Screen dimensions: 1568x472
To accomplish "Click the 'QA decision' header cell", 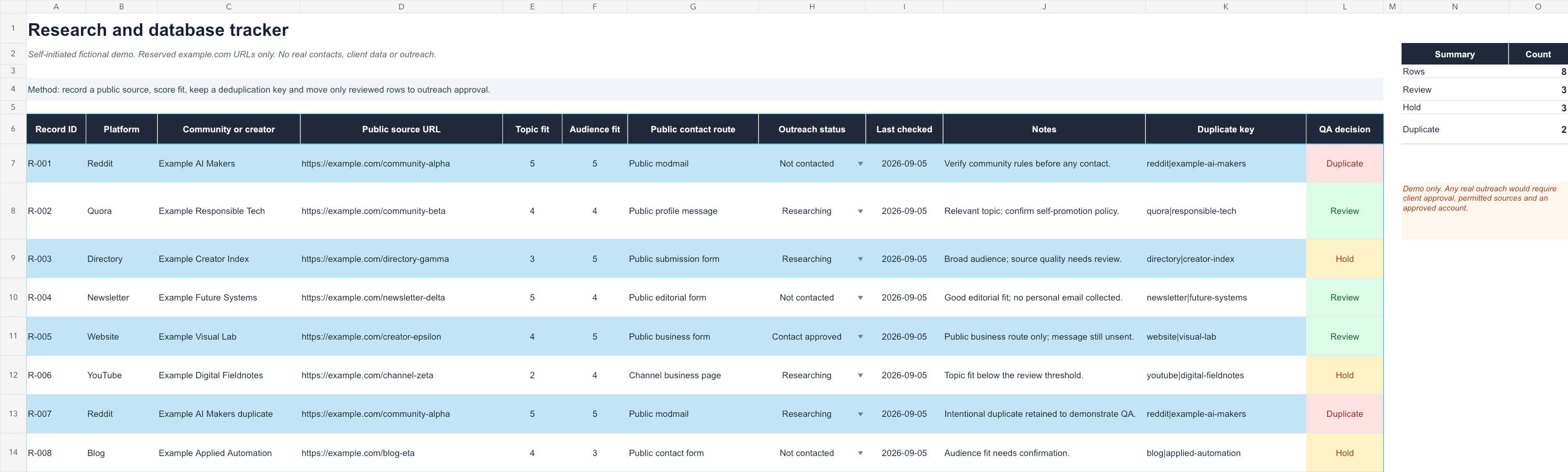I will (x=1345, y=129).
